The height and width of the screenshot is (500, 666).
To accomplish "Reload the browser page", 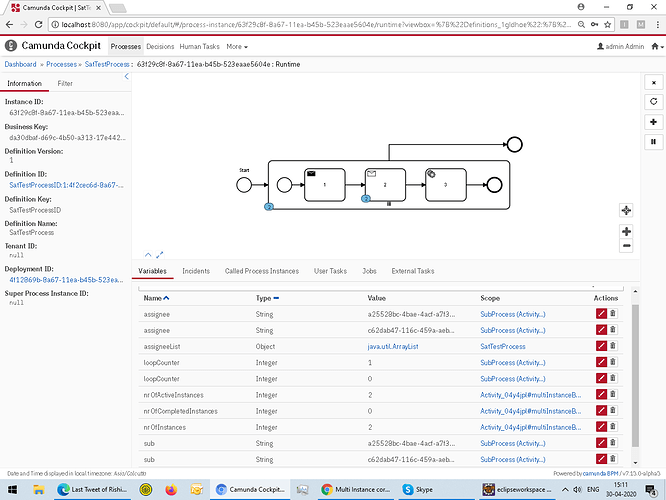I will click(38, 25).
